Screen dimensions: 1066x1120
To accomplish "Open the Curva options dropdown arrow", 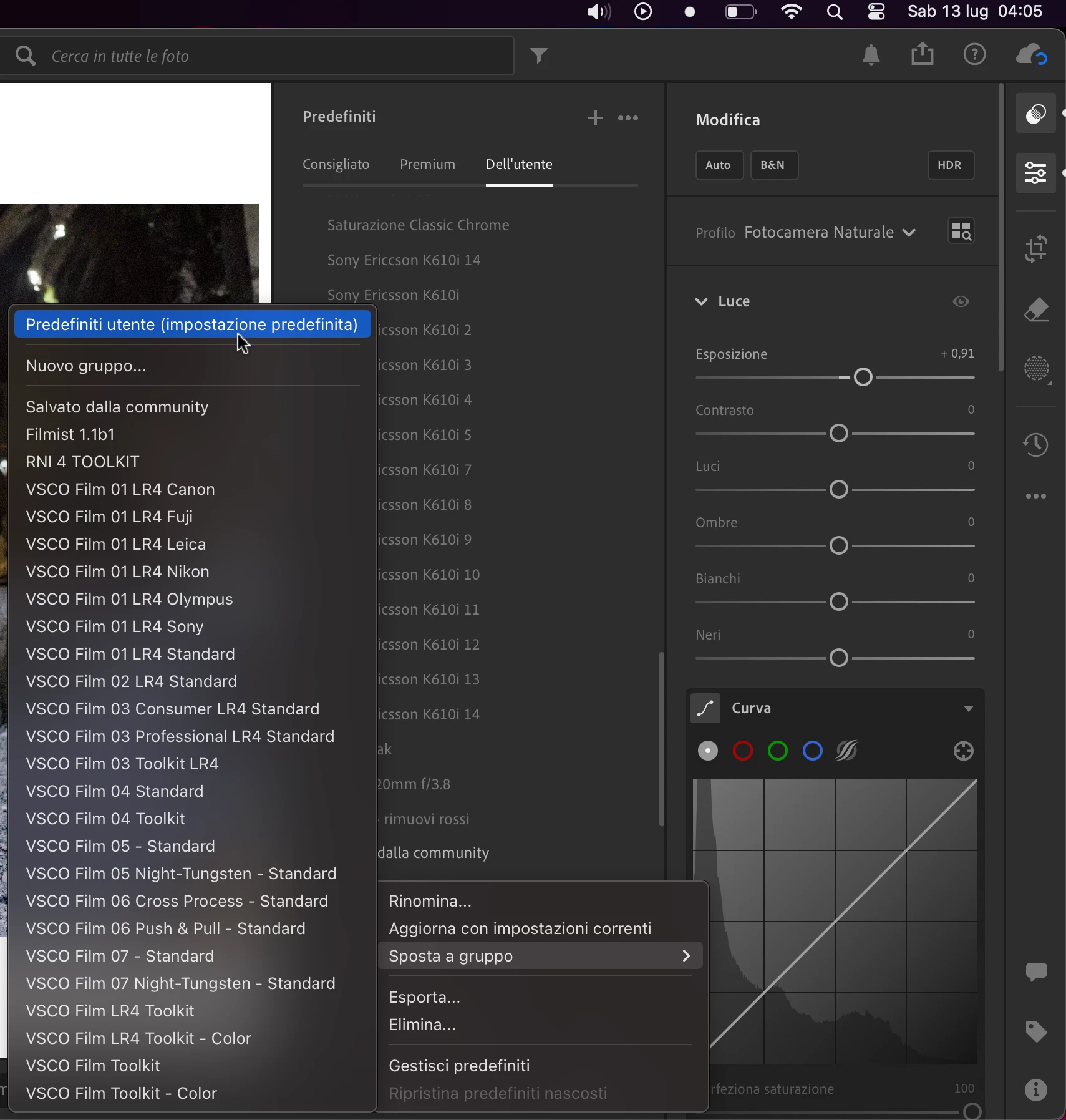I will [969, 709].
